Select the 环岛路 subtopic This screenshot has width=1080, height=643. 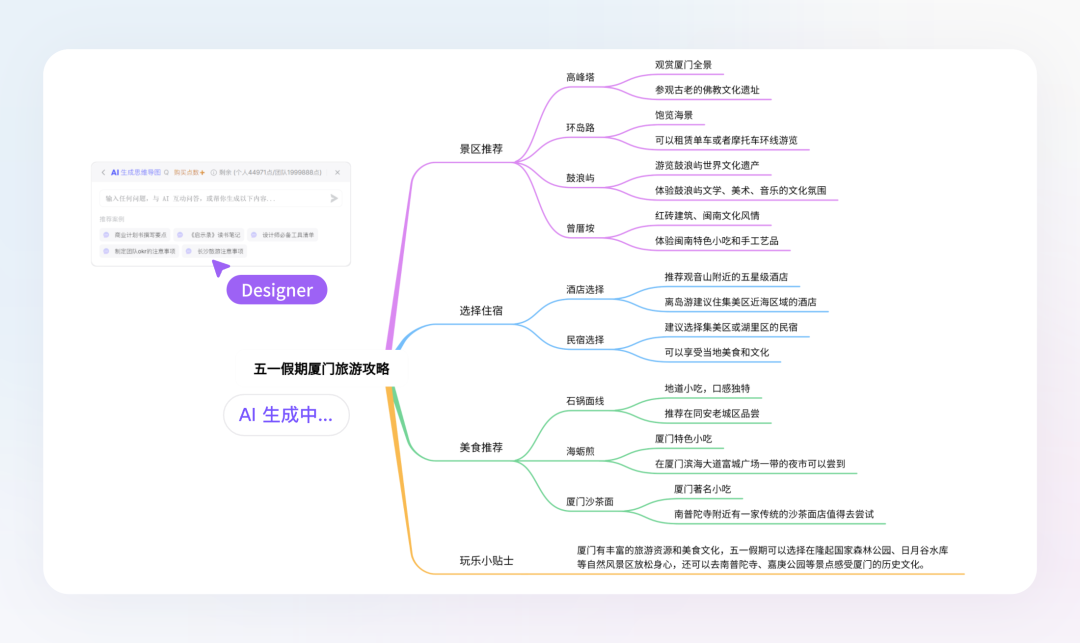(x=580, y=127)
